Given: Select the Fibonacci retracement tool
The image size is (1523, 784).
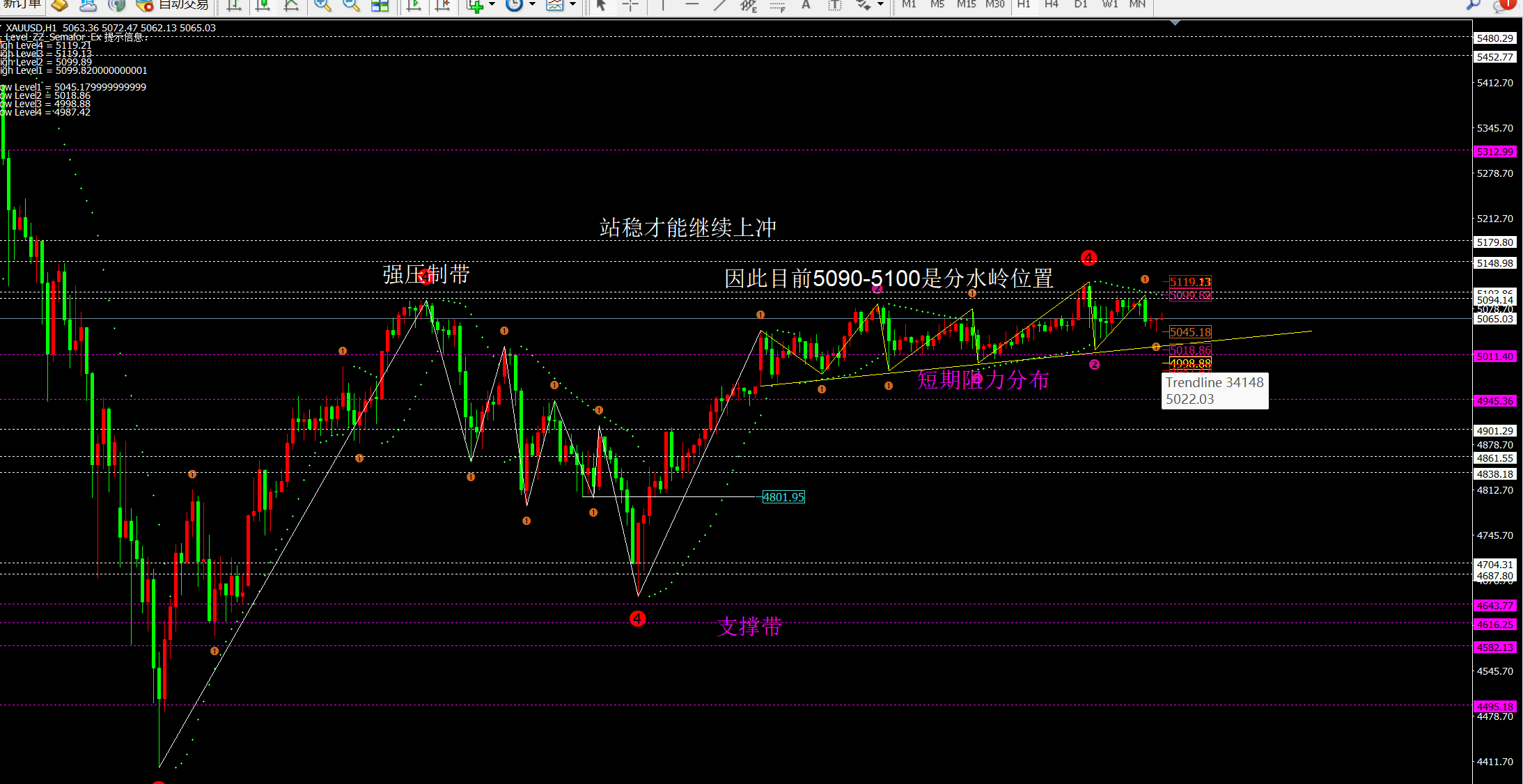Looking at the screenshot, I should pos(776,6).
